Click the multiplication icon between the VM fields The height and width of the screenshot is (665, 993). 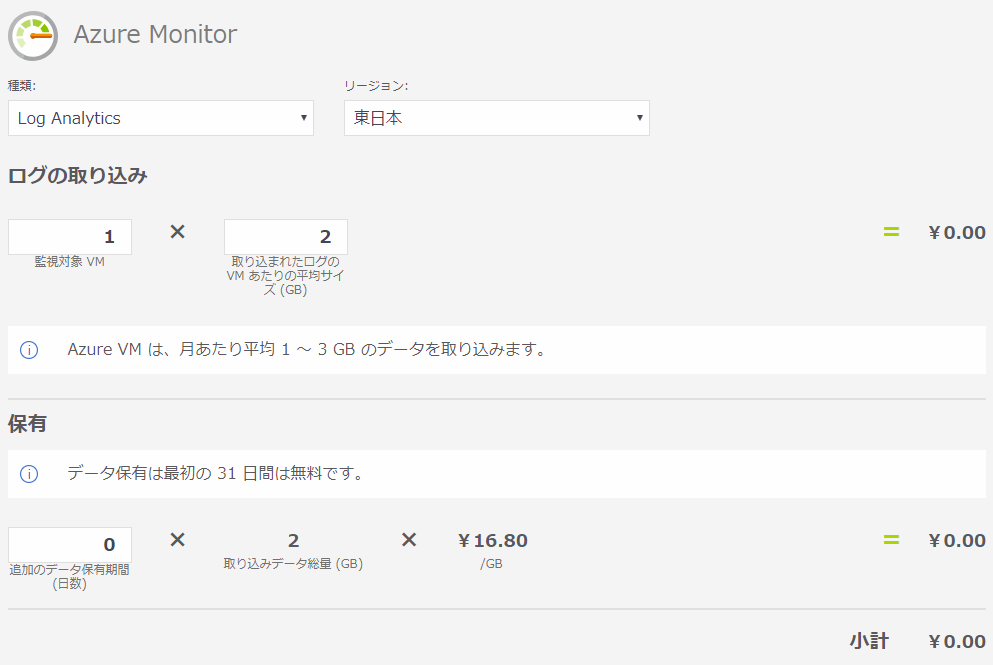tap(177, 231)
